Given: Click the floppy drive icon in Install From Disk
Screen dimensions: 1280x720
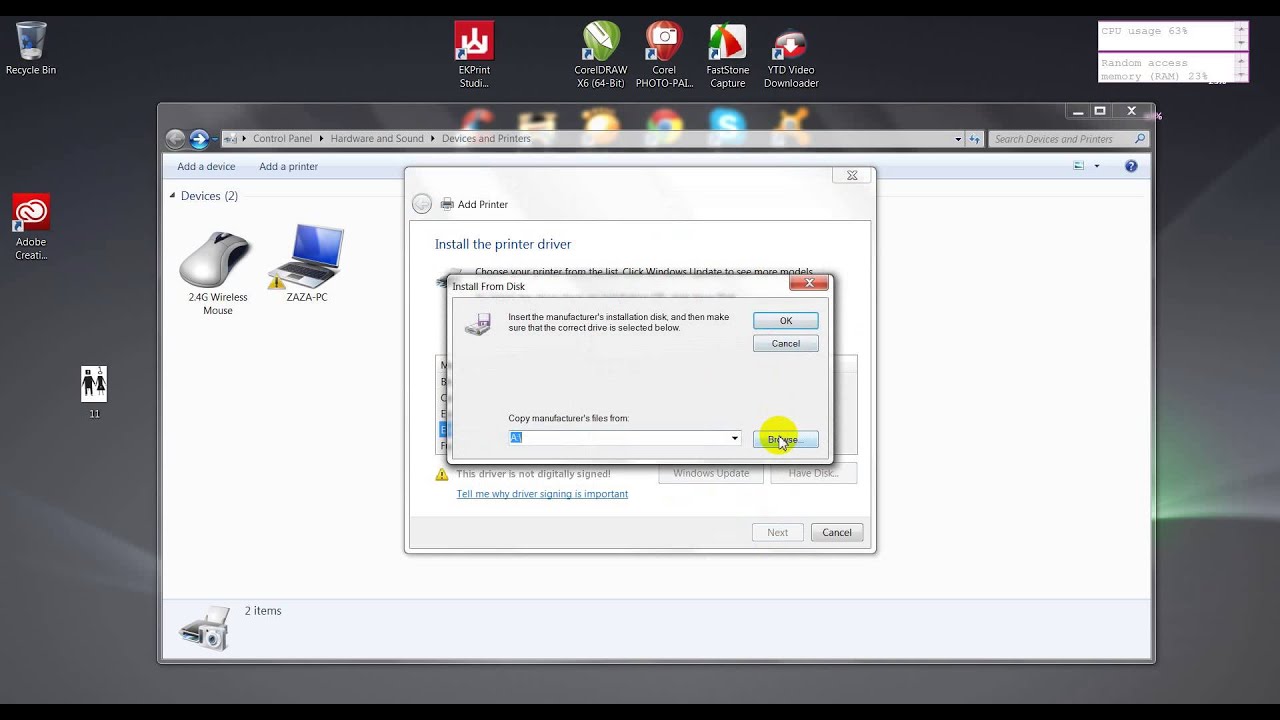Looking at the screenshot, I should pyautogui.click(x=478, y=324).
